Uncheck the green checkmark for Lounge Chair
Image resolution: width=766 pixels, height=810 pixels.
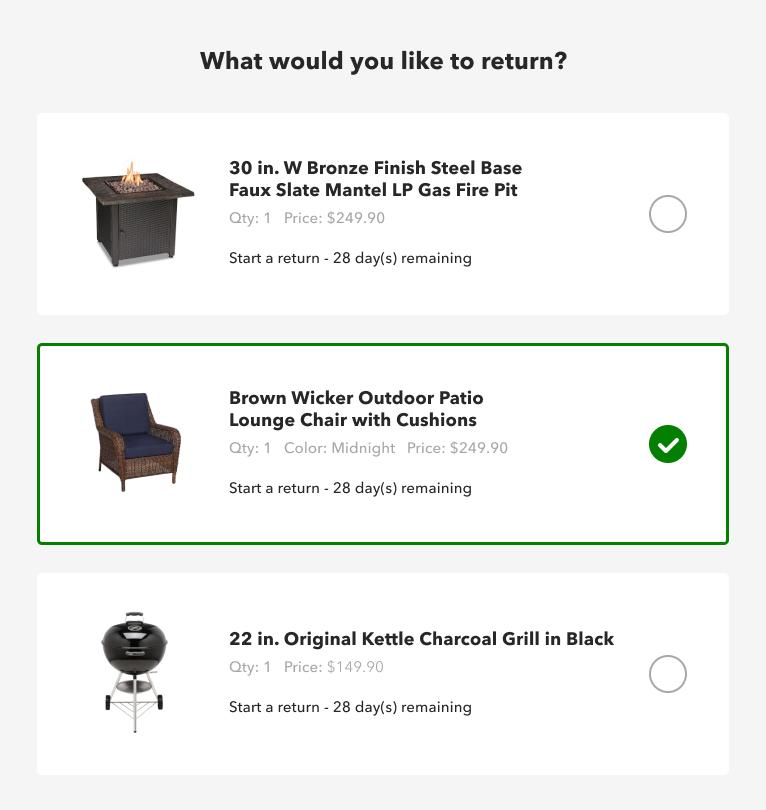(667, 444)
